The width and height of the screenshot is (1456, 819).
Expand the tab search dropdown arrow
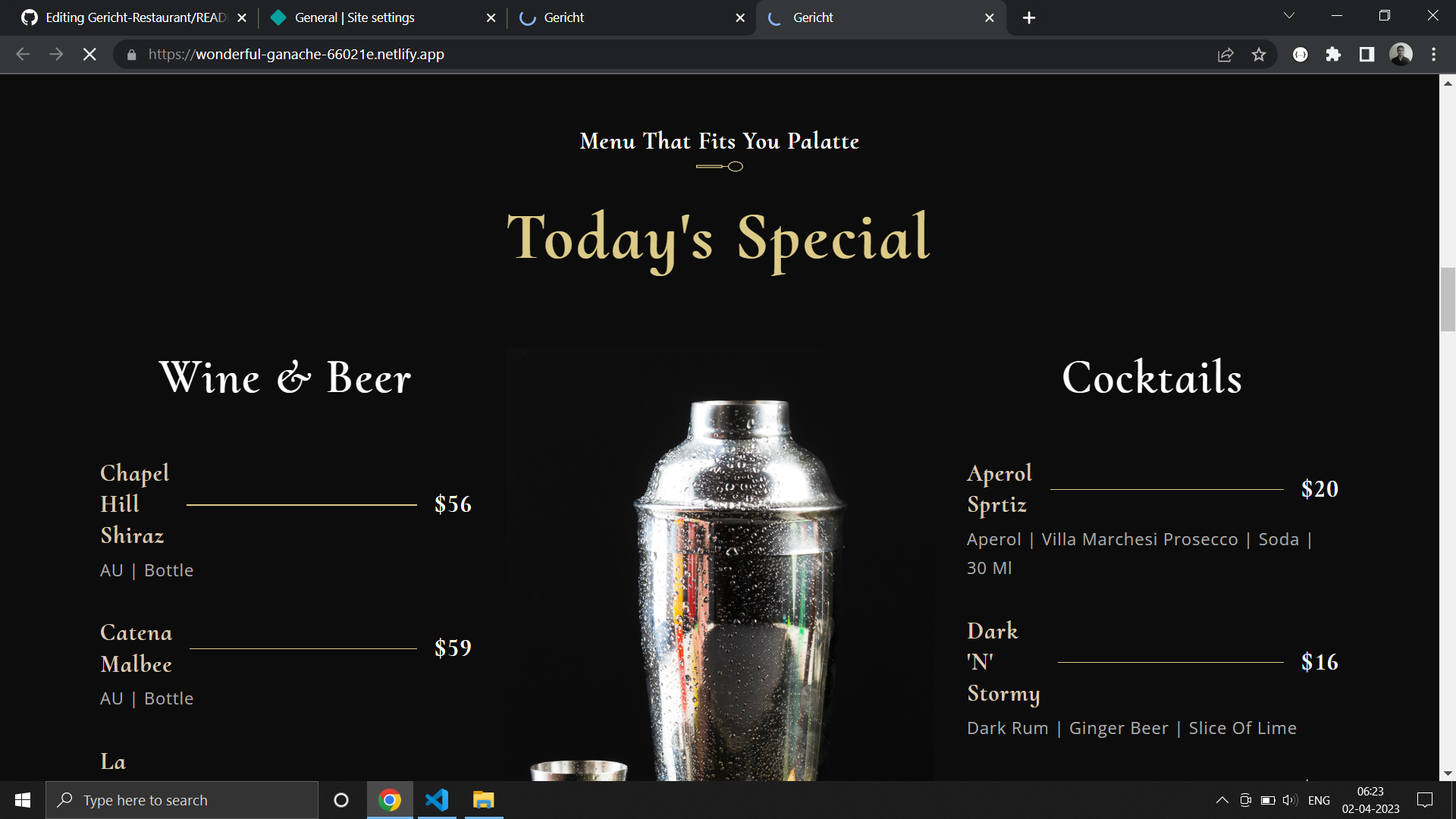(x=1288, y=16)
